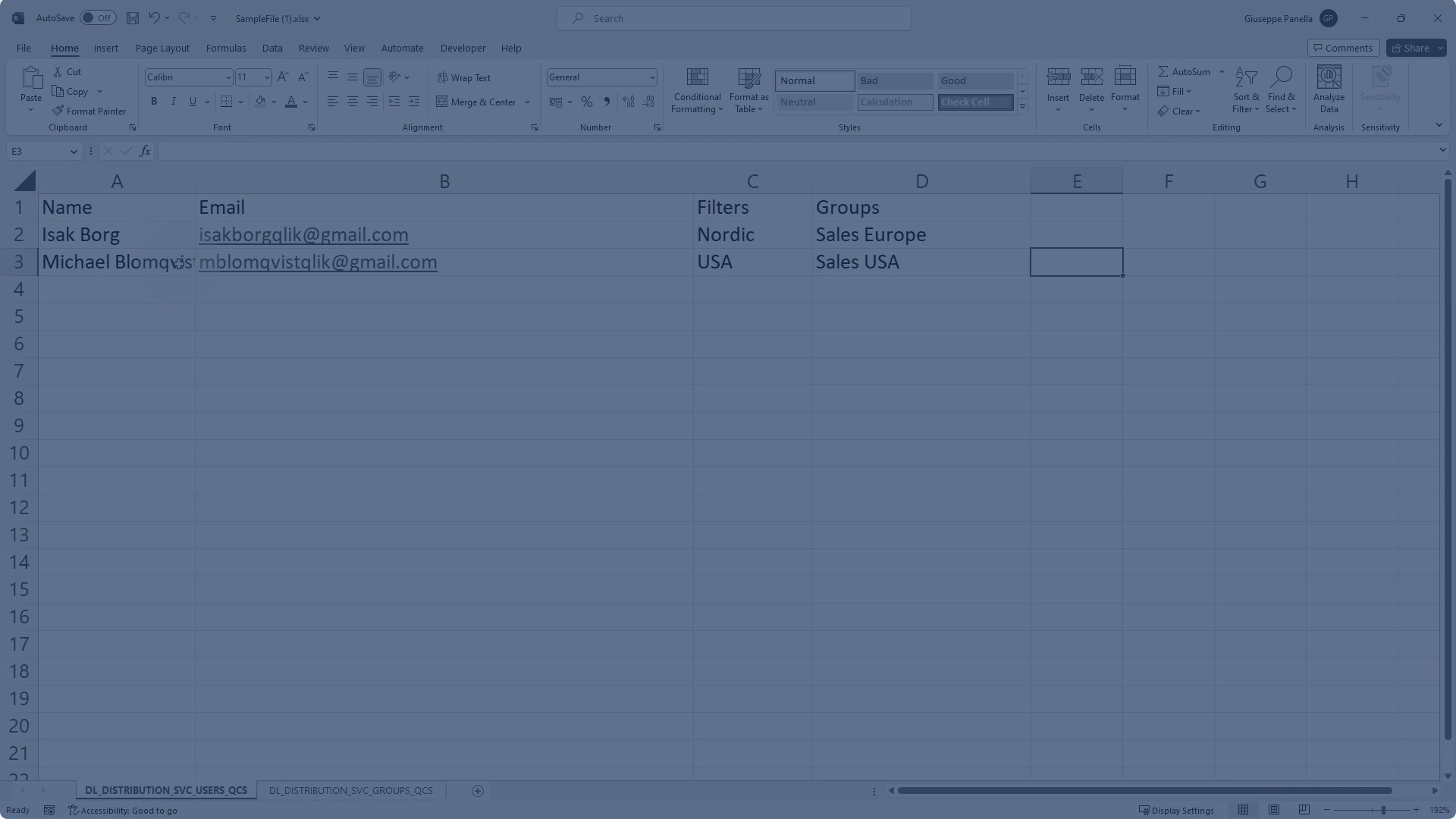1456x819 pixels.
Task: Click the font color swatch button
Action: pos(291,102)
